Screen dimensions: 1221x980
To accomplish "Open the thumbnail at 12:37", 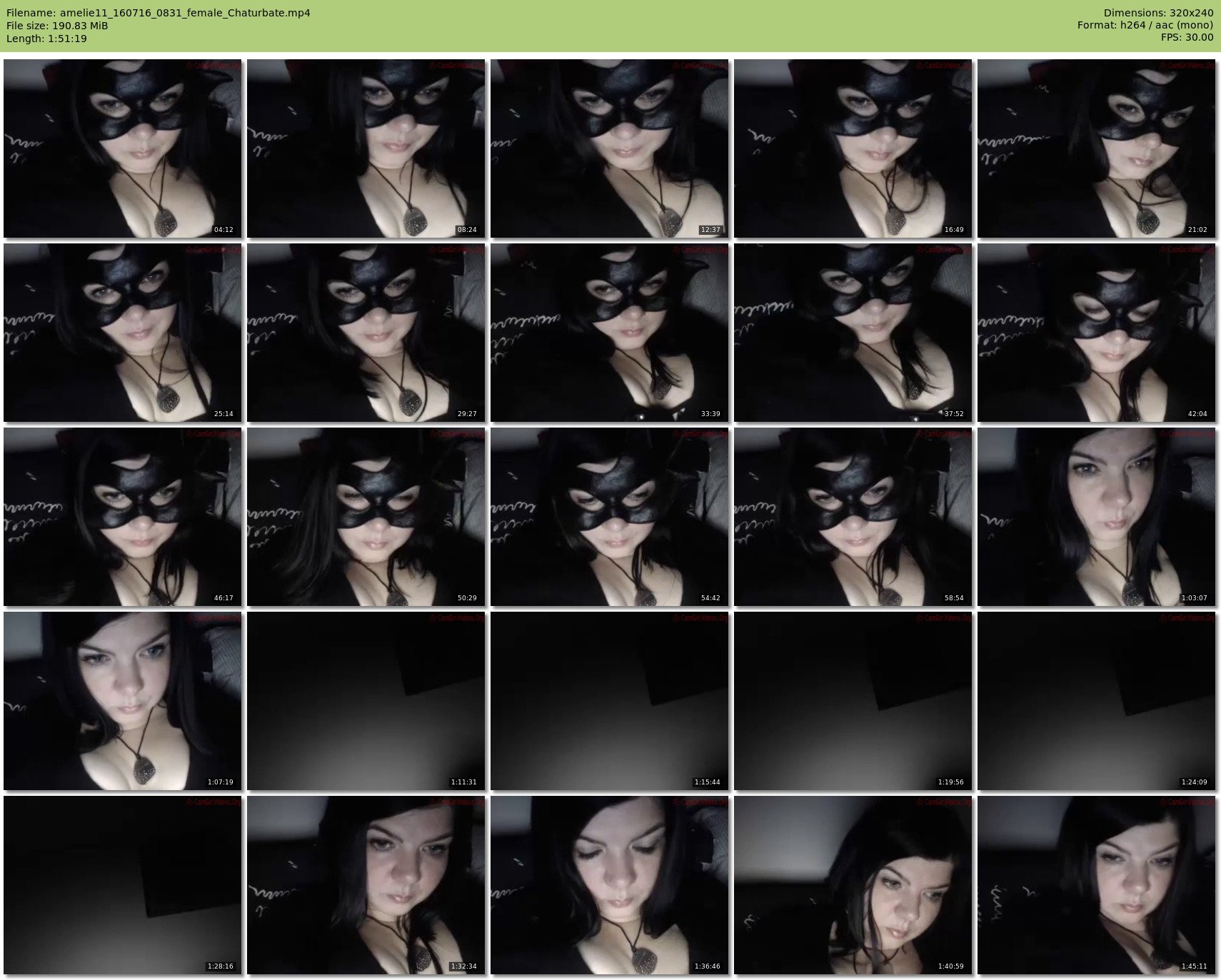I will [x=609, y=148].
